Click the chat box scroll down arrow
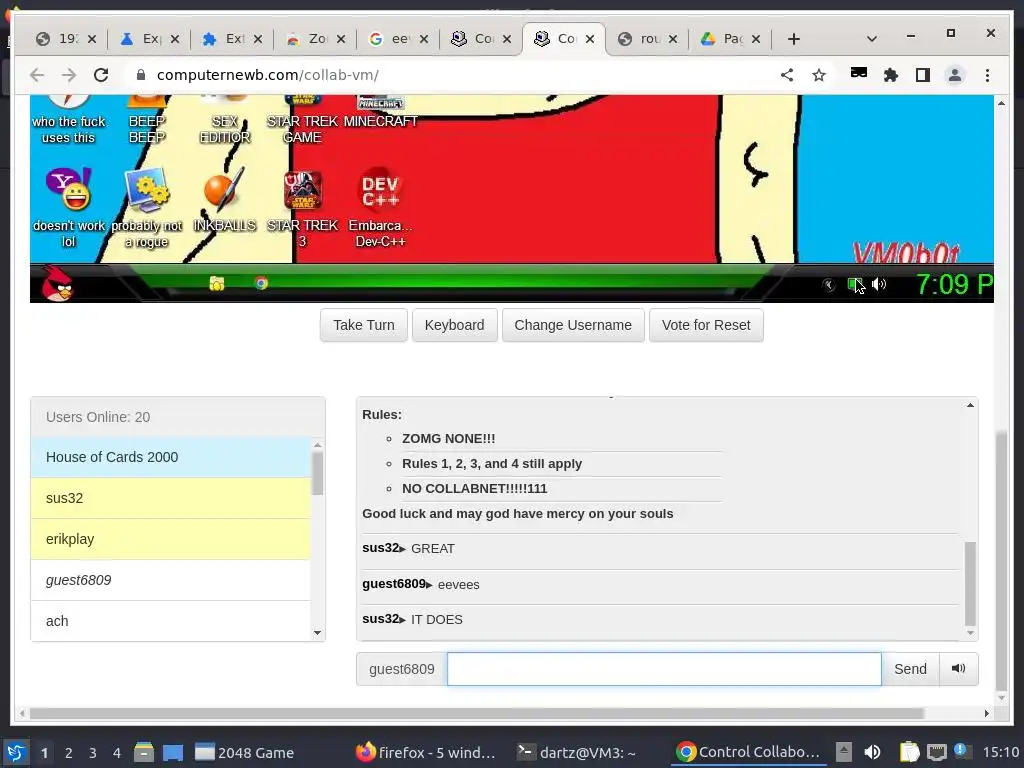The height and width of the screenshot is (768, 1024). tap(970, 633)
